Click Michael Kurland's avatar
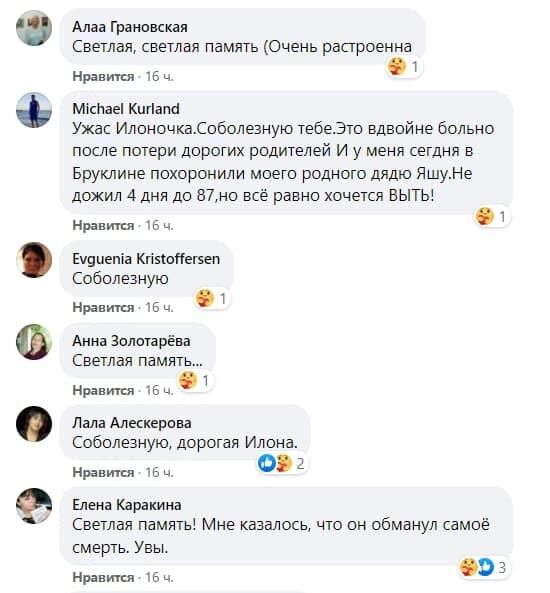This screenshot has width=550, height=593. 34,110
